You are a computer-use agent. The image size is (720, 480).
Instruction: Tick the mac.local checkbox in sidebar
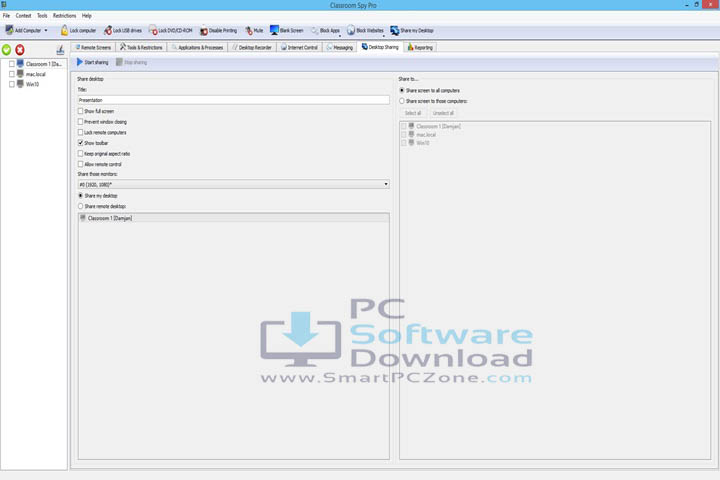click(x=12, y=74)
